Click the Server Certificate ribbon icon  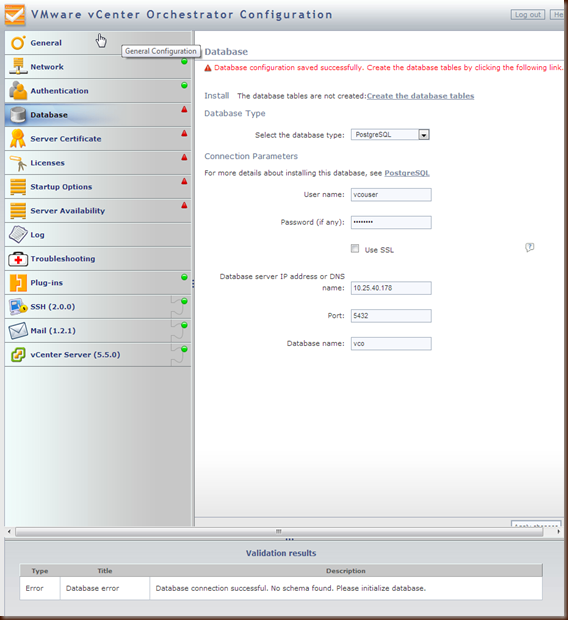click(x=18, y=139)
